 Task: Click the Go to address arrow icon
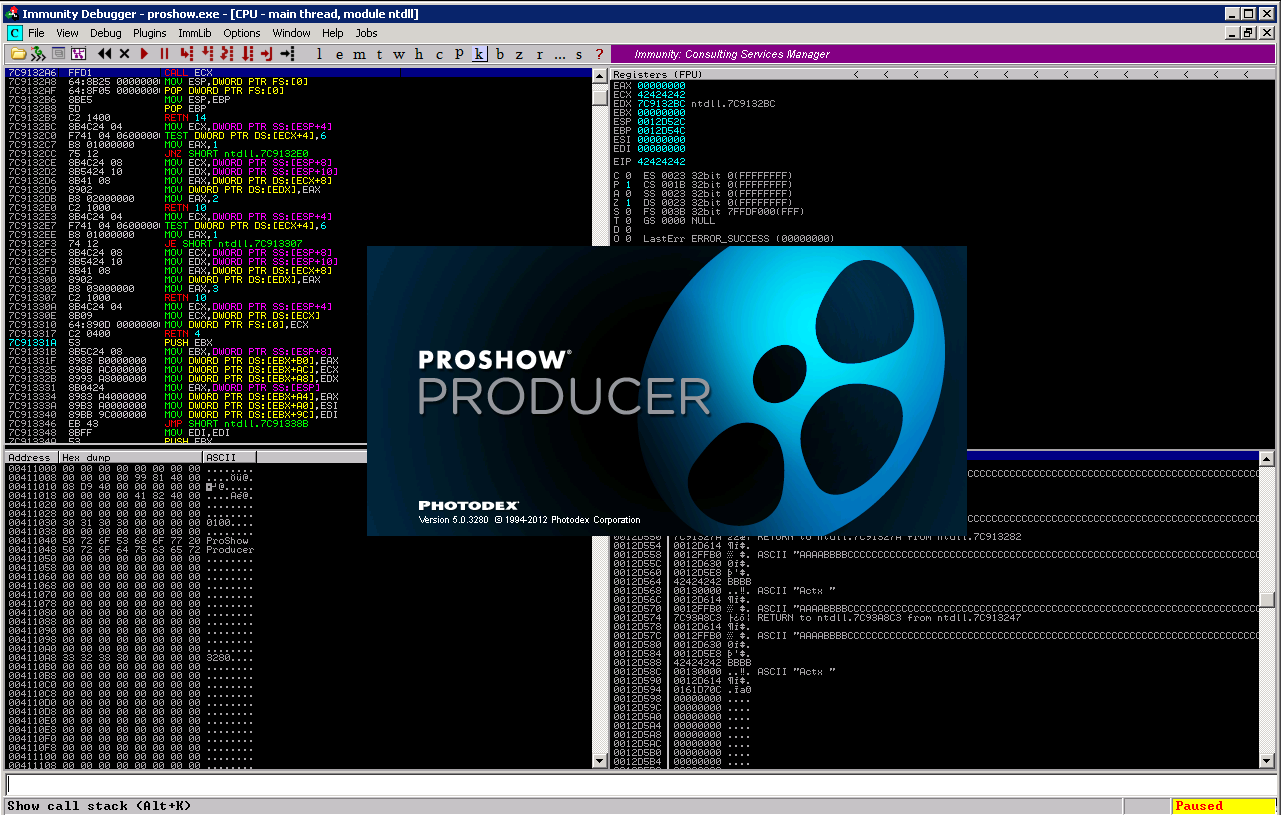coord(289,54)
